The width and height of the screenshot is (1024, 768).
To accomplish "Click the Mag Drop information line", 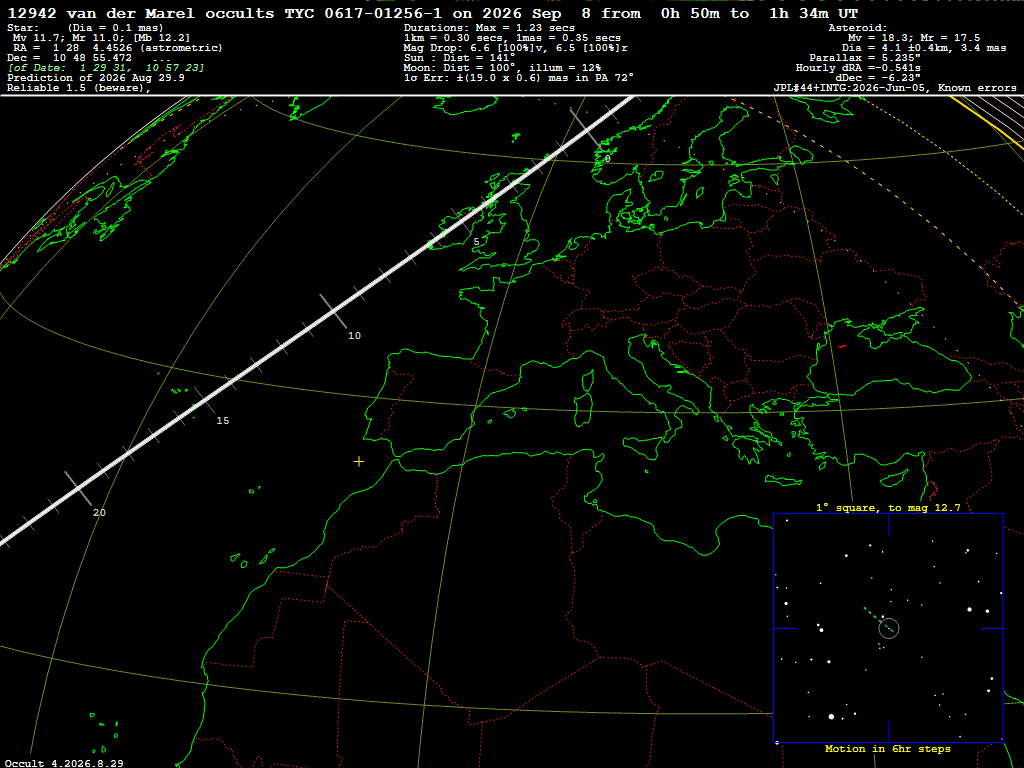I will (x=516, y=48).
